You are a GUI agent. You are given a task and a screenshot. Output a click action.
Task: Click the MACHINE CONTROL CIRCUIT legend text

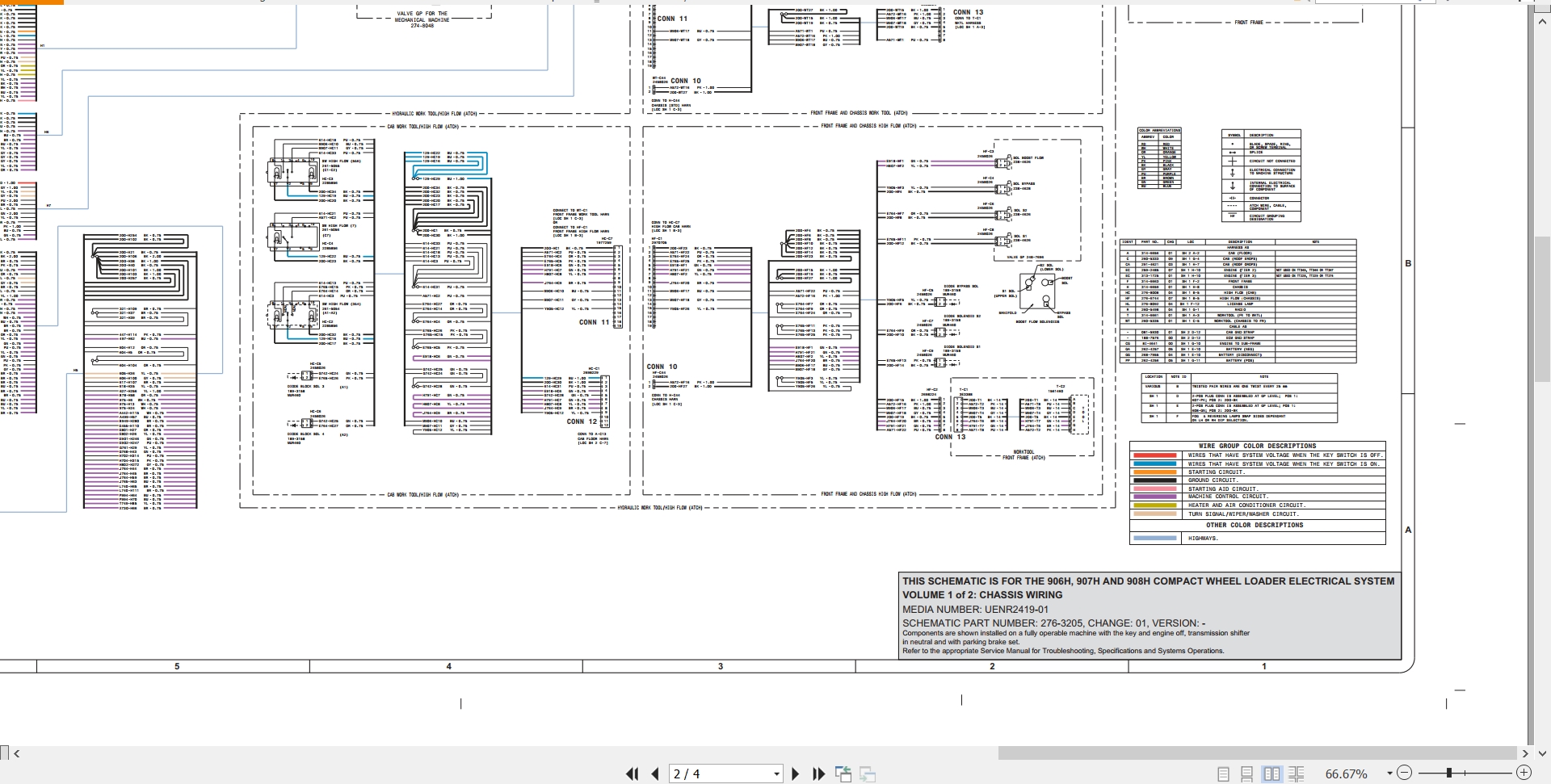coord(1228,497)
